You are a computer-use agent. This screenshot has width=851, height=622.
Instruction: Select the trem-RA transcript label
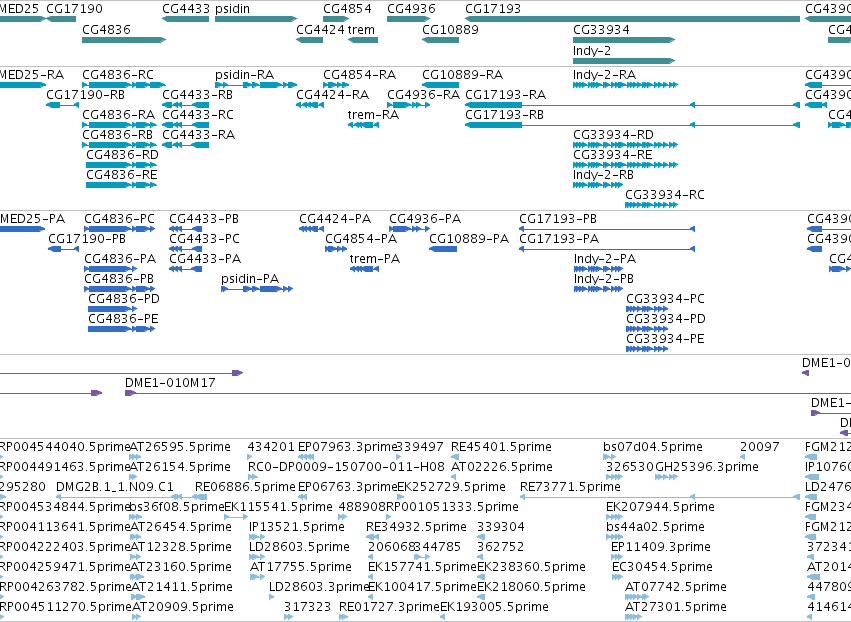point(373,115)
